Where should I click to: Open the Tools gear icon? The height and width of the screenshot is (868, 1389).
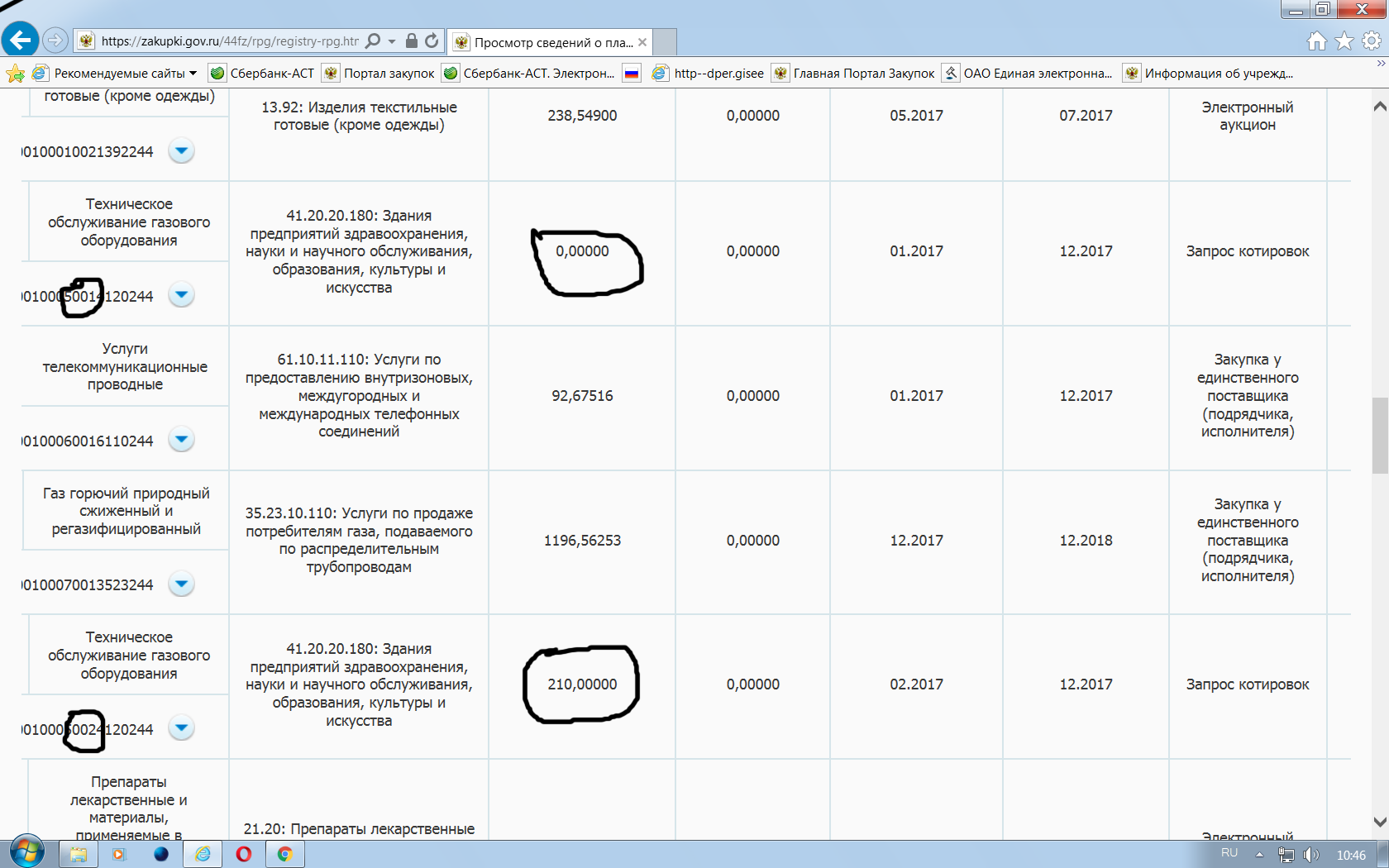coord(1372,41)
